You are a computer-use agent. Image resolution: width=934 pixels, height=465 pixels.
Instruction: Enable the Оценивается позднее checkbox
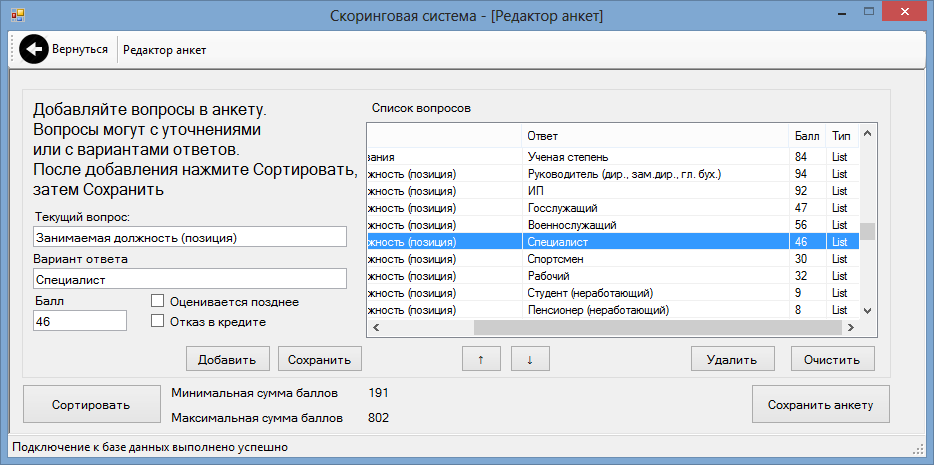click(157, 301)
